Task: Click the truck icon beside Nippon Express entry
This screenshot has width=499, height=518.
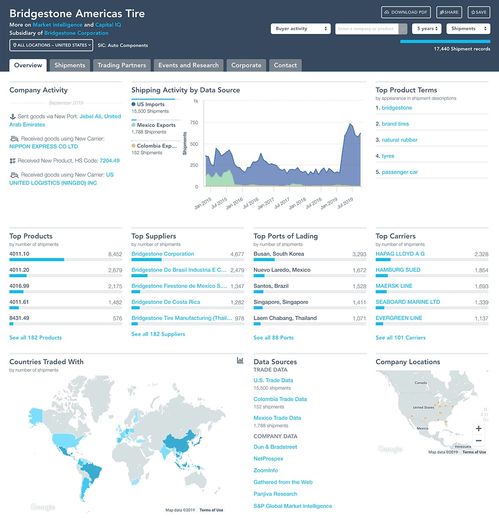Action: (x=14, y=139)
